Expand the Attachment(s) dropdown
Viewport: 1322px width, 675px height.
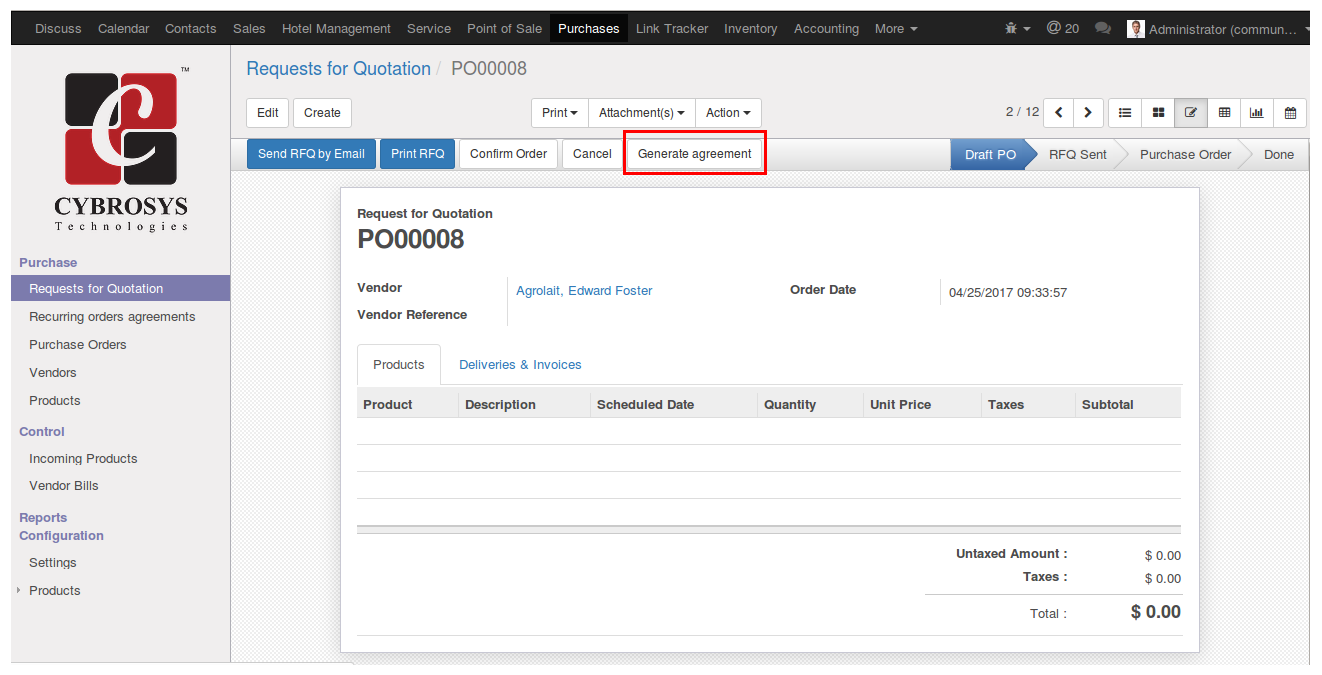(642, 113)
